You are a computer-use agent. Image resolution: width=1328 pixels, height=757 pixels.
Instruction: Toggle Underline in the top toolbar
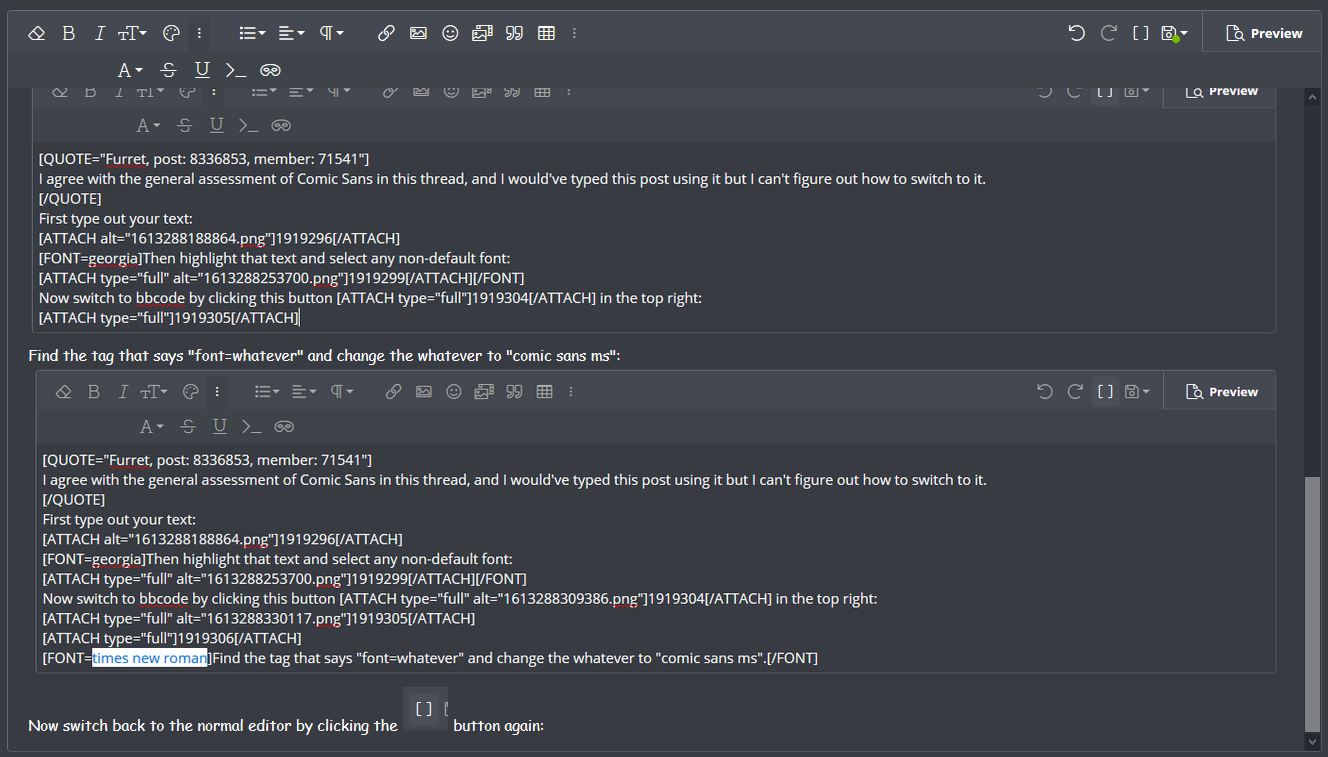(x=202, y=70)
